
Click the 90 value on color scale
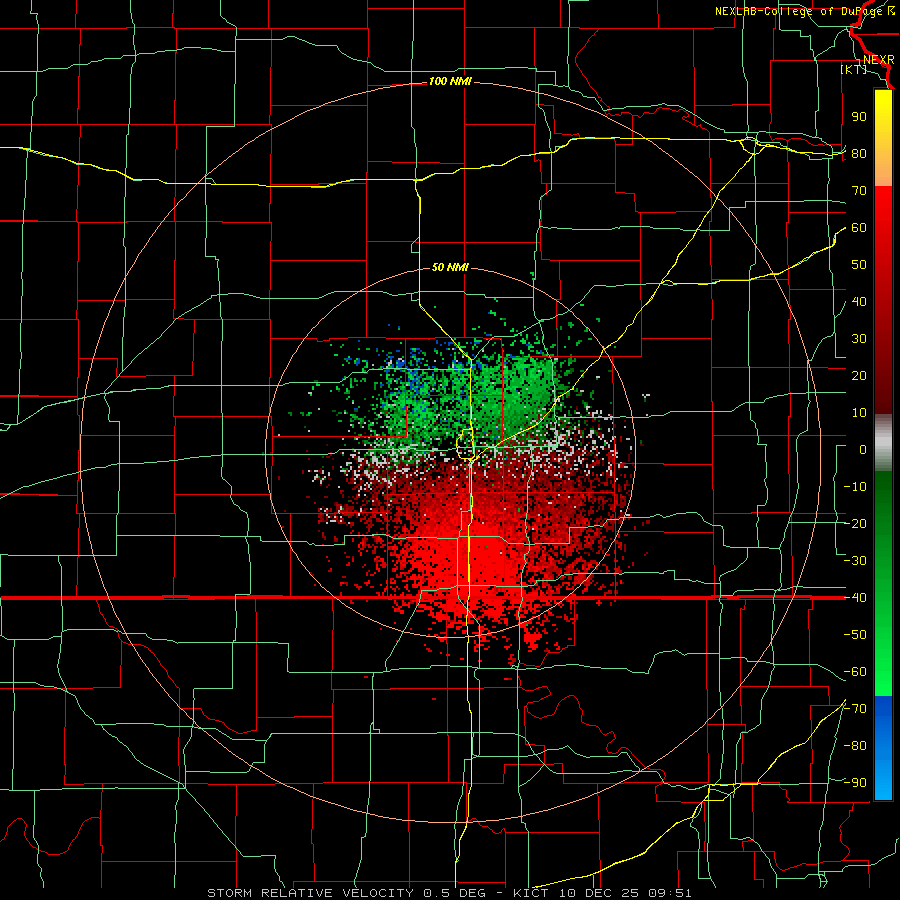point(859,117)
